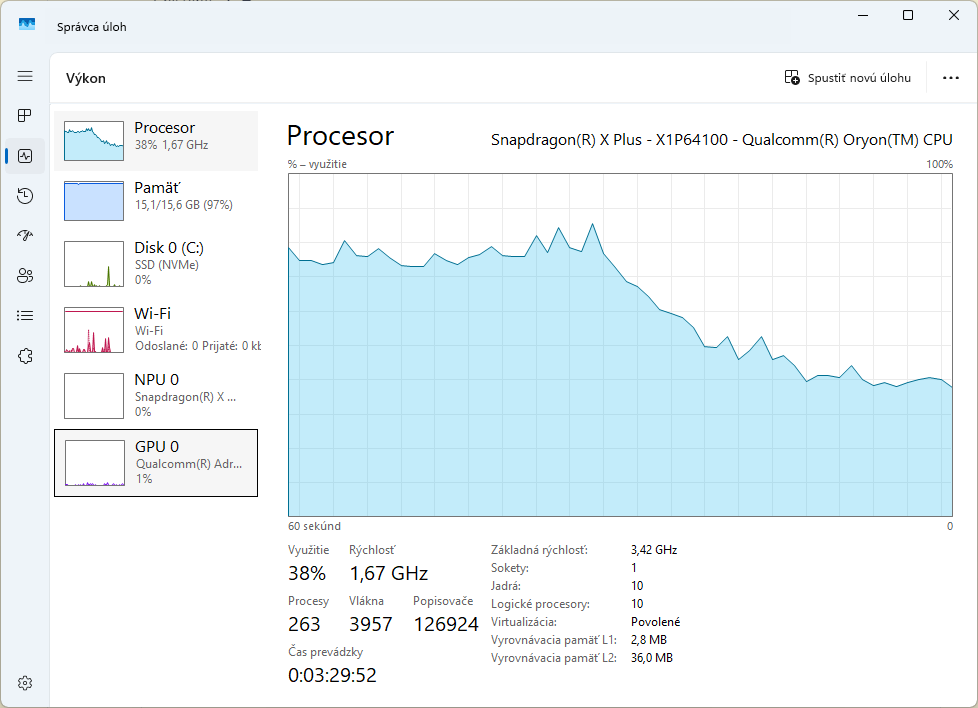
Task: Select NPU 0 in the resource list
Action: 156,395
